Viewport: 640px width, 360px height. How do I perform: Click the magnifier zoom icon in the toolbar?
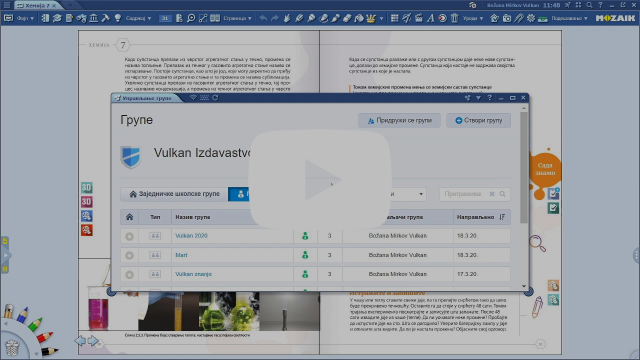pos(191,18)
